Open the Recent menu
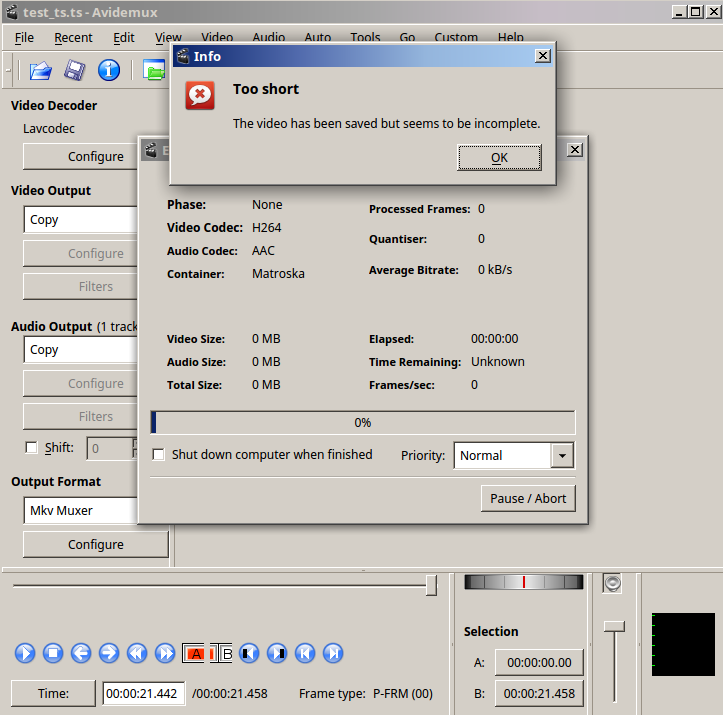Image resolution: width=723 pixels, height=715 pixels. pos(73,38)
